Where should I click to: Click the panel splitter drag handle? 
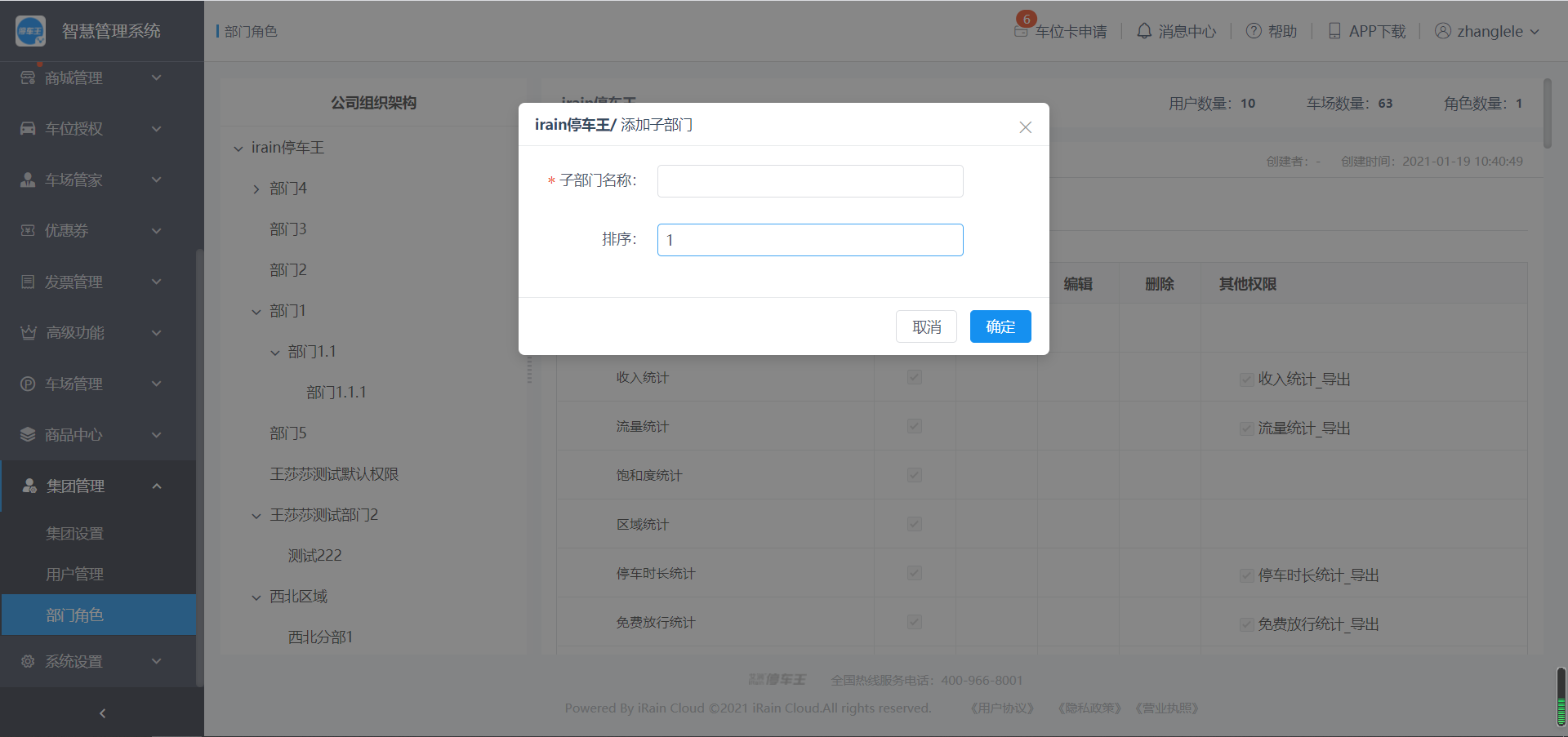(529, 371)
